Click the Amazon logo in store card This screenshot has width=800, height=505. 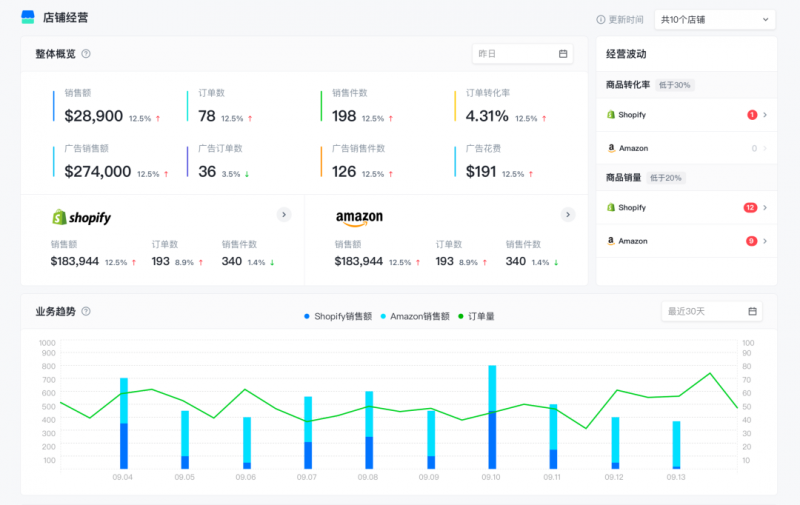[x=359, y=218]
